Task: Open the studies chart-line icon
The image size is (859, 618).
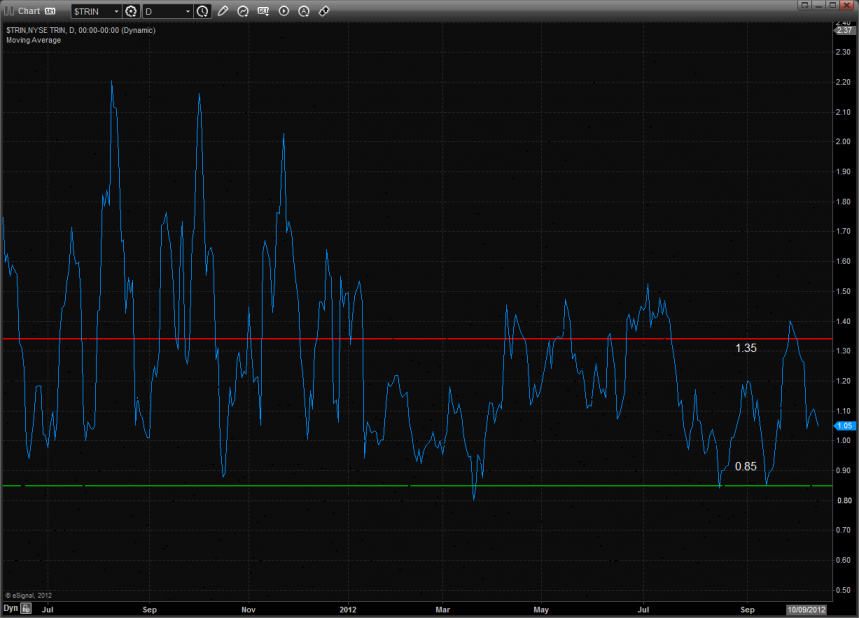Action: 242,11
